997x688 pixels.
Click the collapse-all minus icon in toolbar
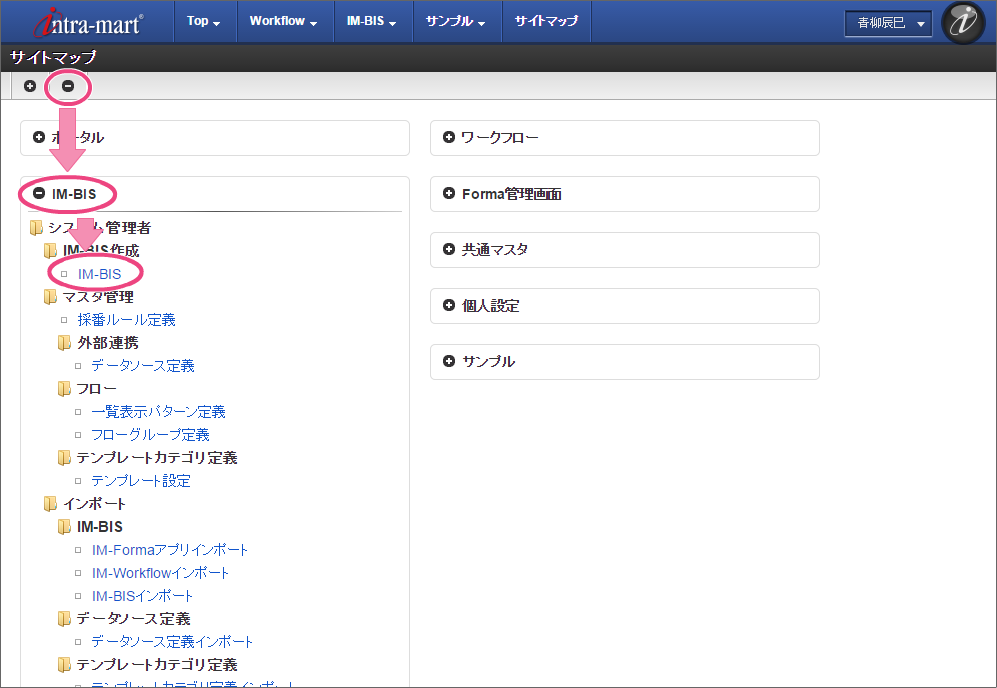point(68,86)
